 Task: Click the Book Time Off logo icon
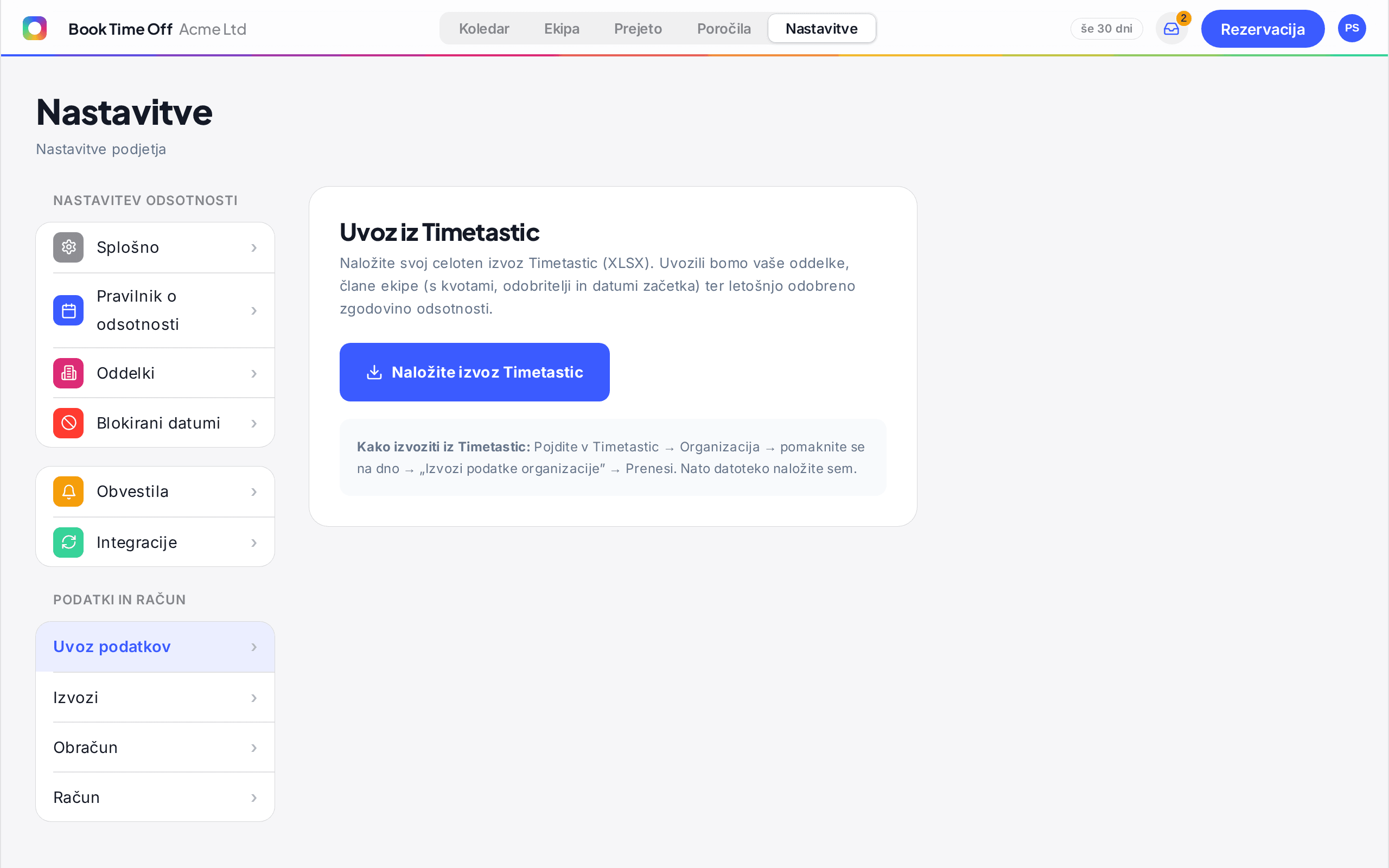click(34, 28)
